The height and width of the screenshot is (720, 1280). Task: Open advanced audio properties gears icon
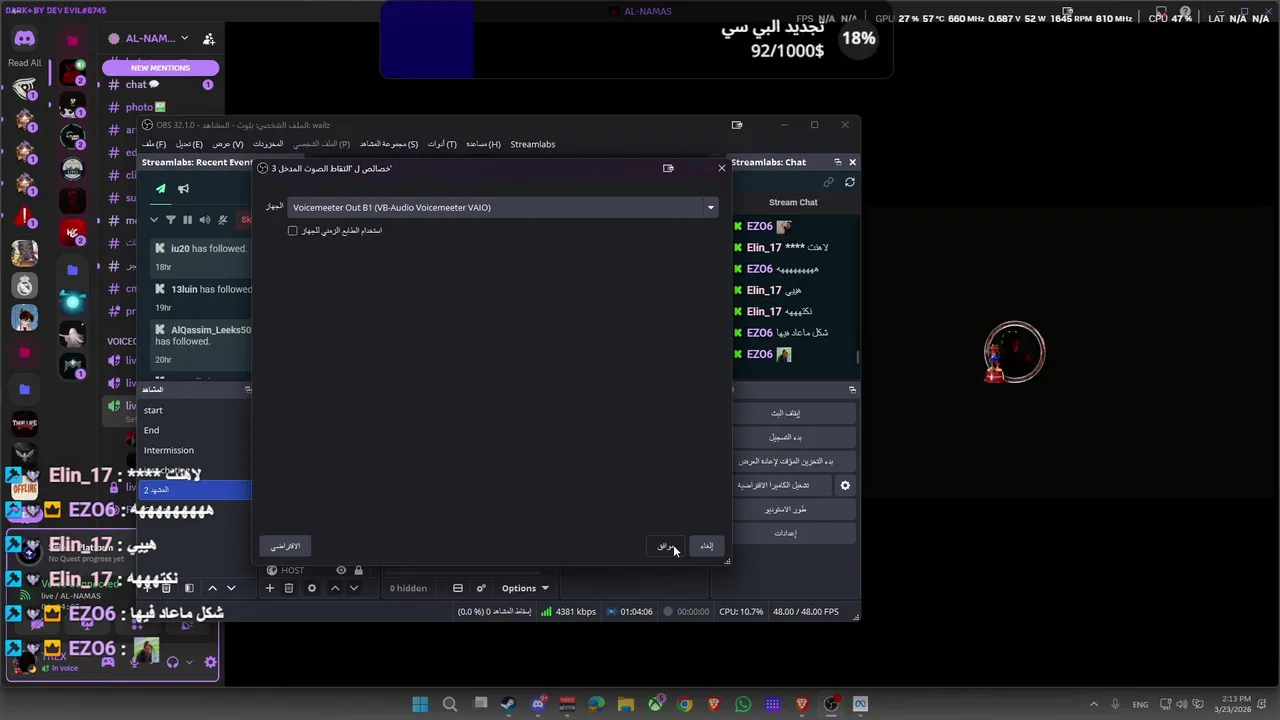coord(481,588)
